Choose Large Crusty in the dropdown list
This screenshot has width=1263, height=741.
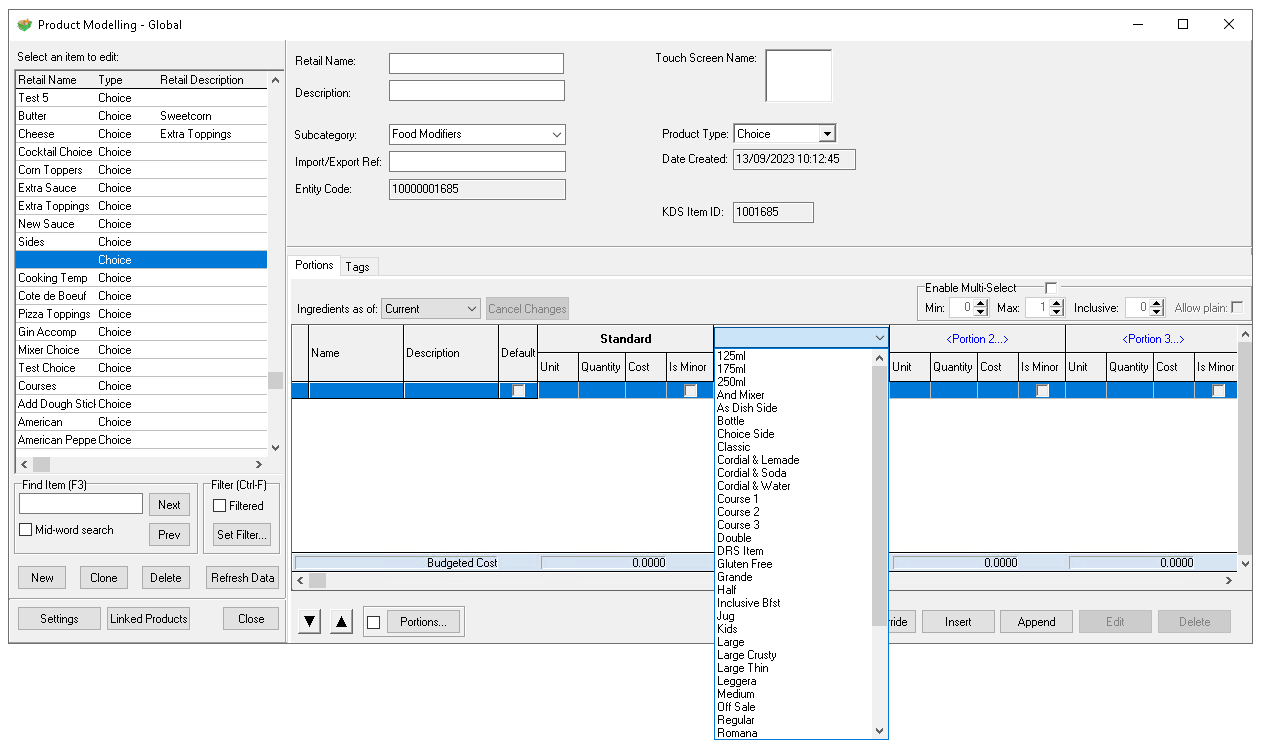pyautogui.click(x=746, y=655)
